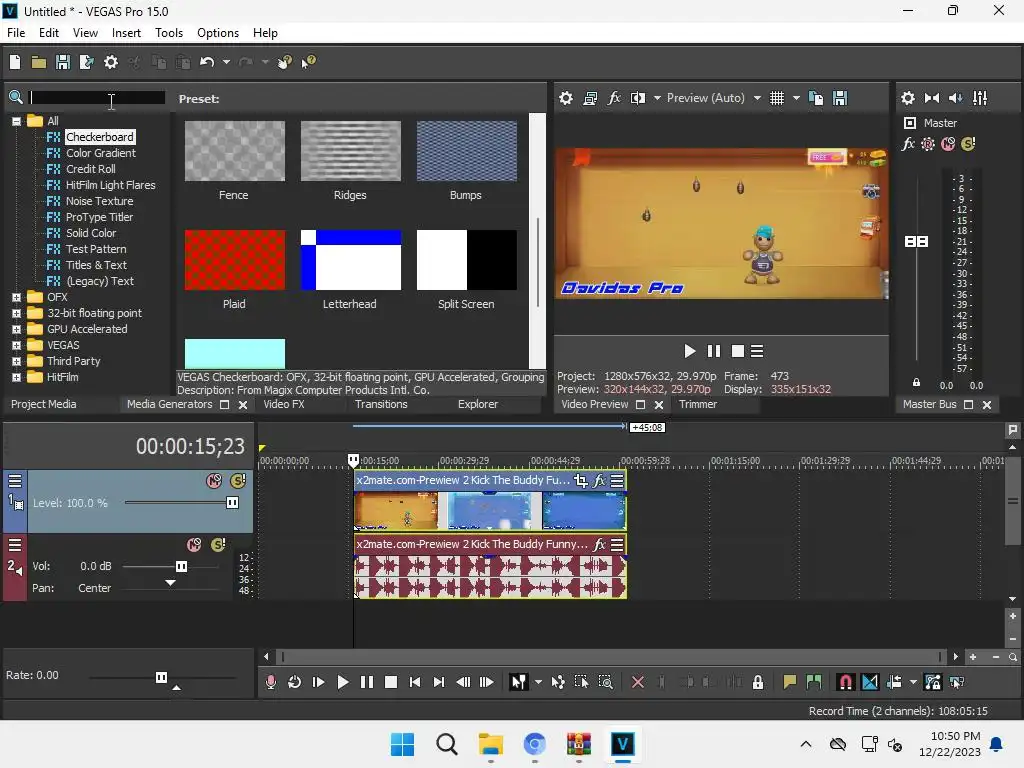
Task: Select the Plaid preset thumbnail
Action: [234, 260]
